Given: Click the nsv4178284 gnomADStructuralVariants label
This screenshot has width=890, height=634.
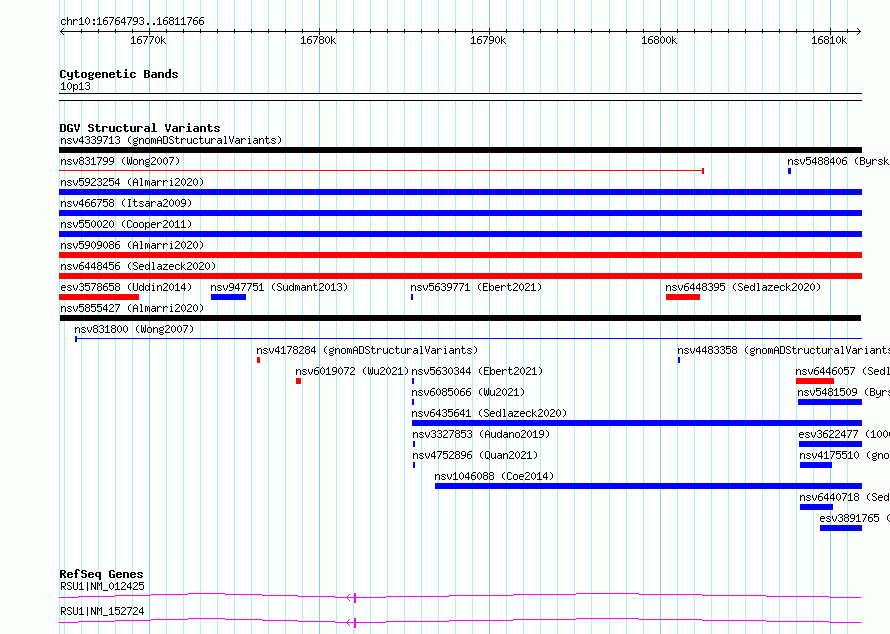Looking at the screenshot, I should tap(367, 350).
